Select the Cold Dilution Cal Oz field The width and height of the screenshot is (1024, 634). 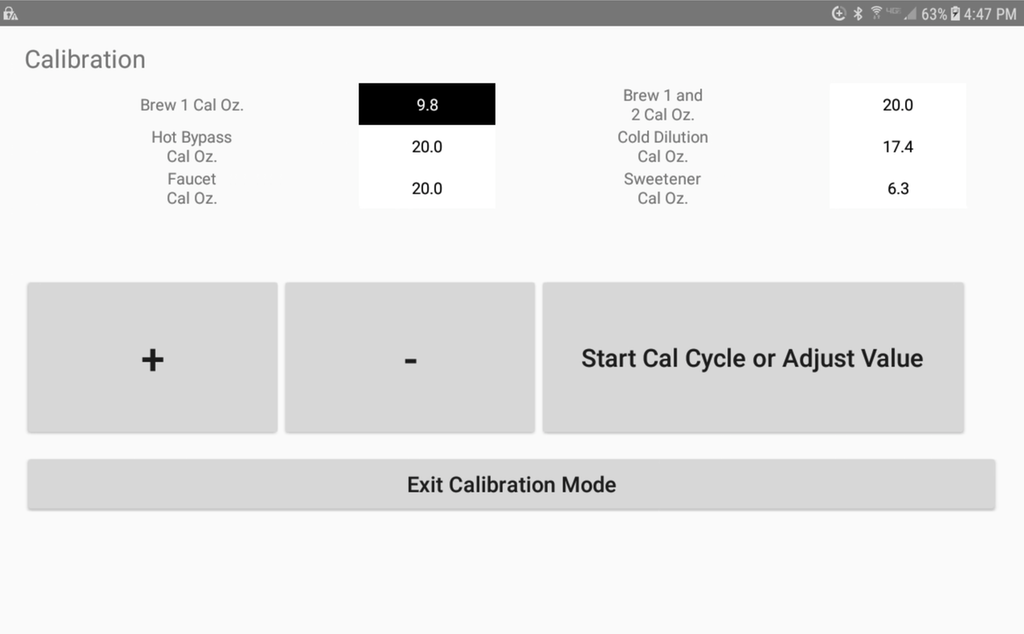click(897, 146)
